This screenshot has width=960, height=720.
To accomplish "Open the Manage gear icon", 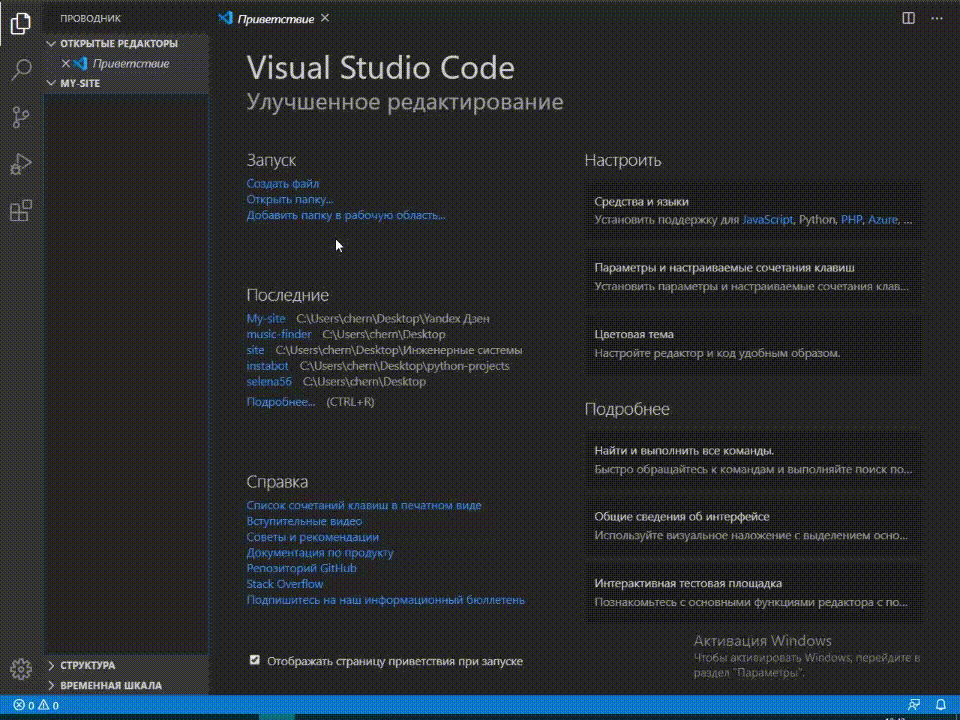I will [x=21, y=669].
